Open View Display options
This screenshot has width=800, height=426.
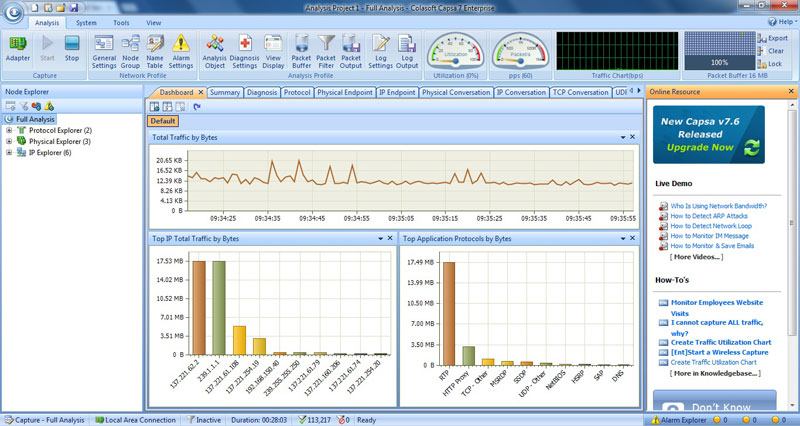click(x=273, y=52)
